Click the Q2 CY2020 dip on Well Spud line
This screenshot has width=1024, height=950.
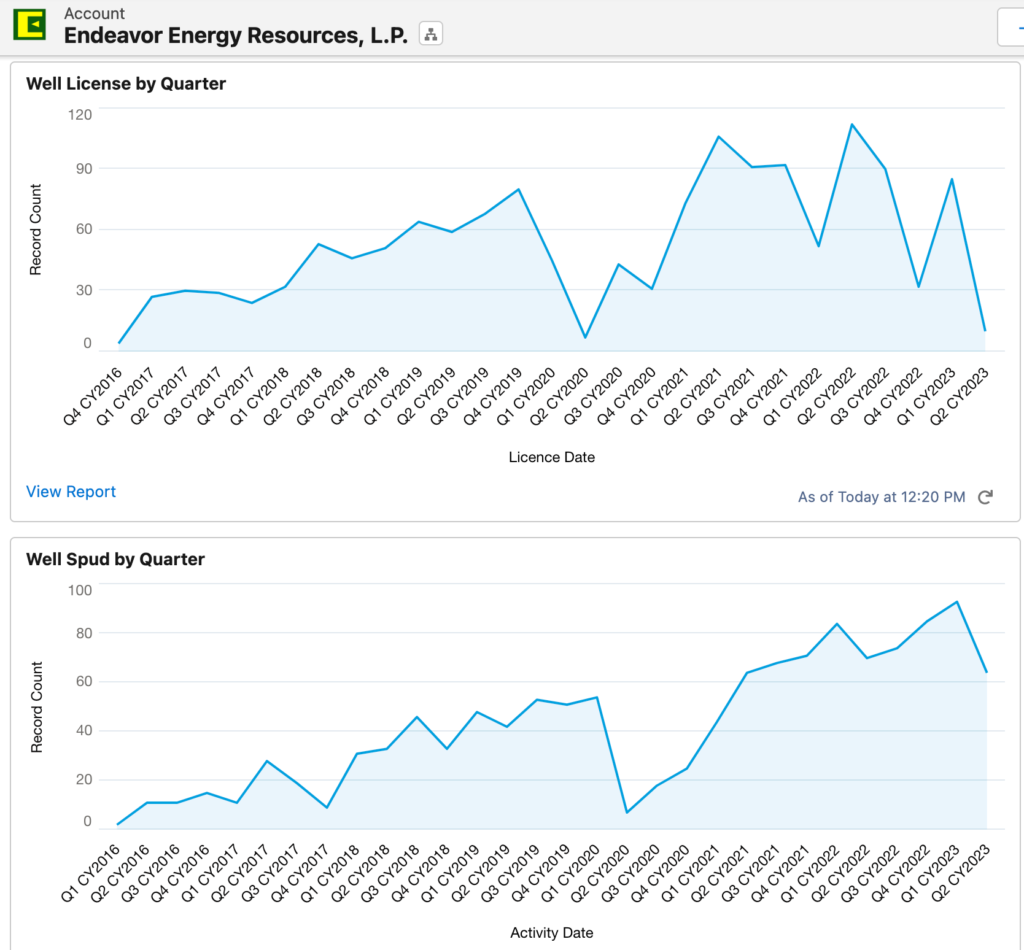[627, 813]
